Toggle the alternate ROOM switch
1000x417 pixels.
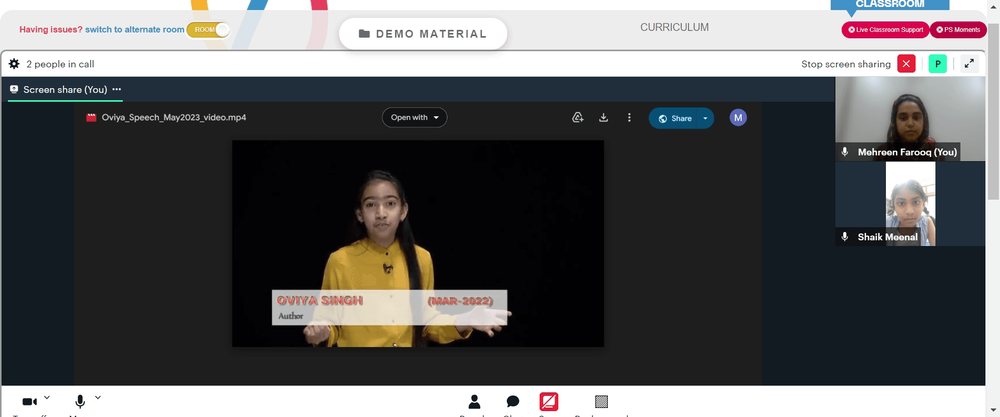tap(208, 29)
